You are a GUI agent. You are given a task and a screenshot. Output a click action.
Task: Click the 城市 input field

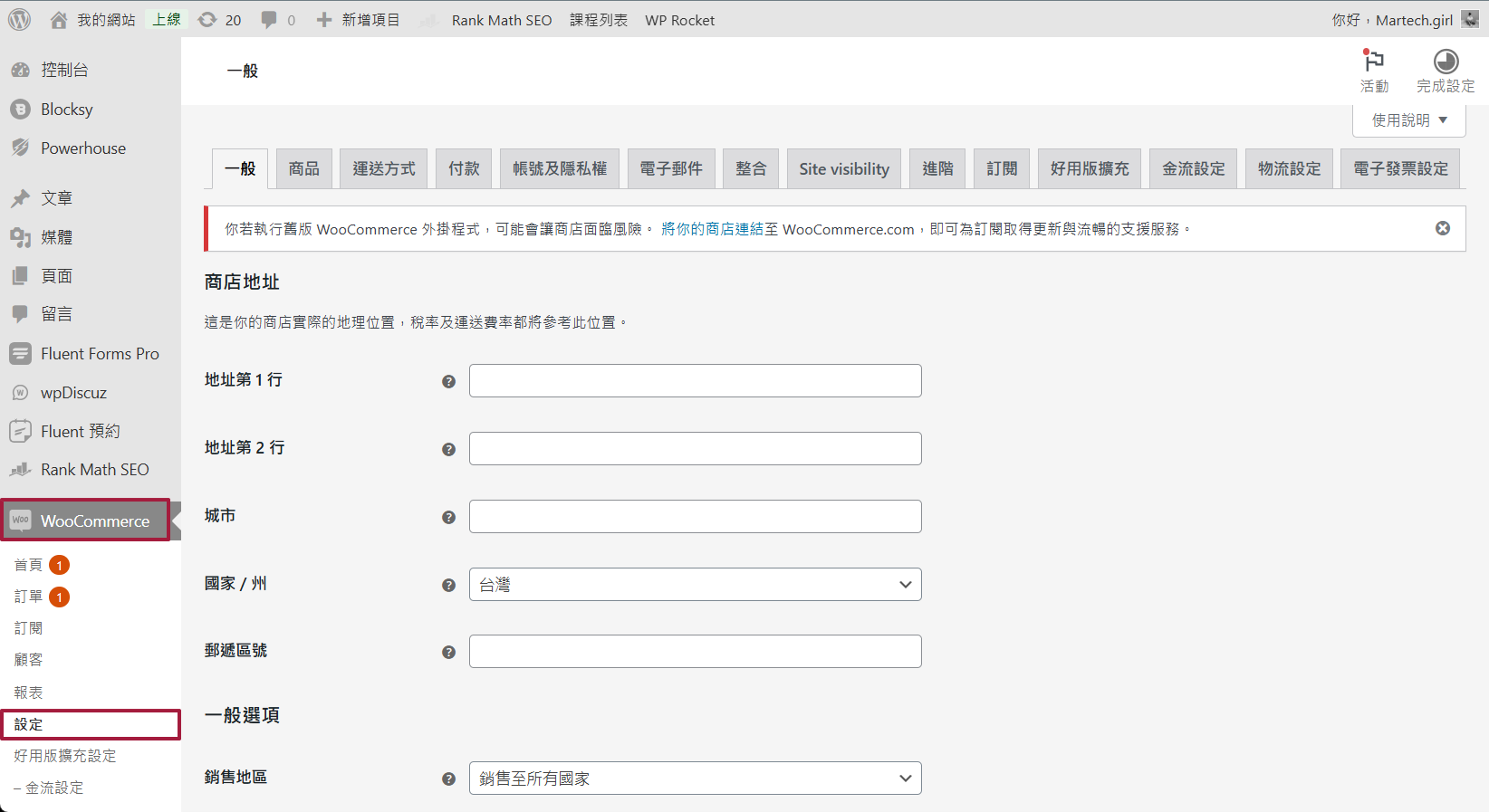pos(696,516)
